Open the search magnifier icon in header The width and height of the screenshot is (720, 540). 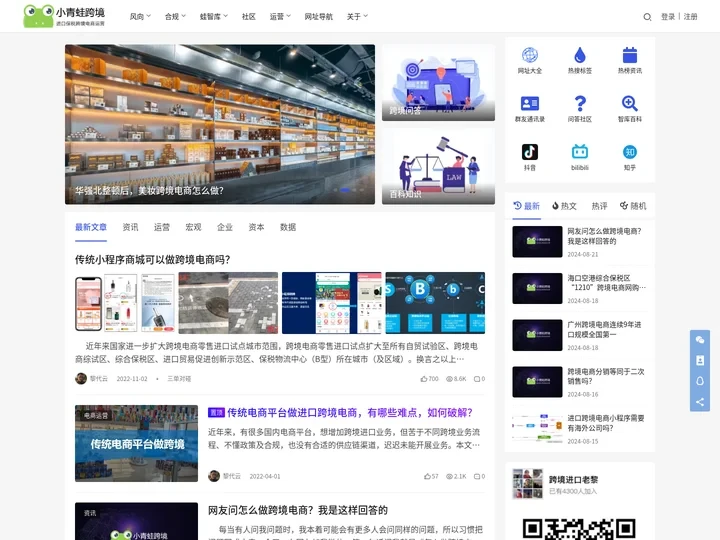click(647, 17)
